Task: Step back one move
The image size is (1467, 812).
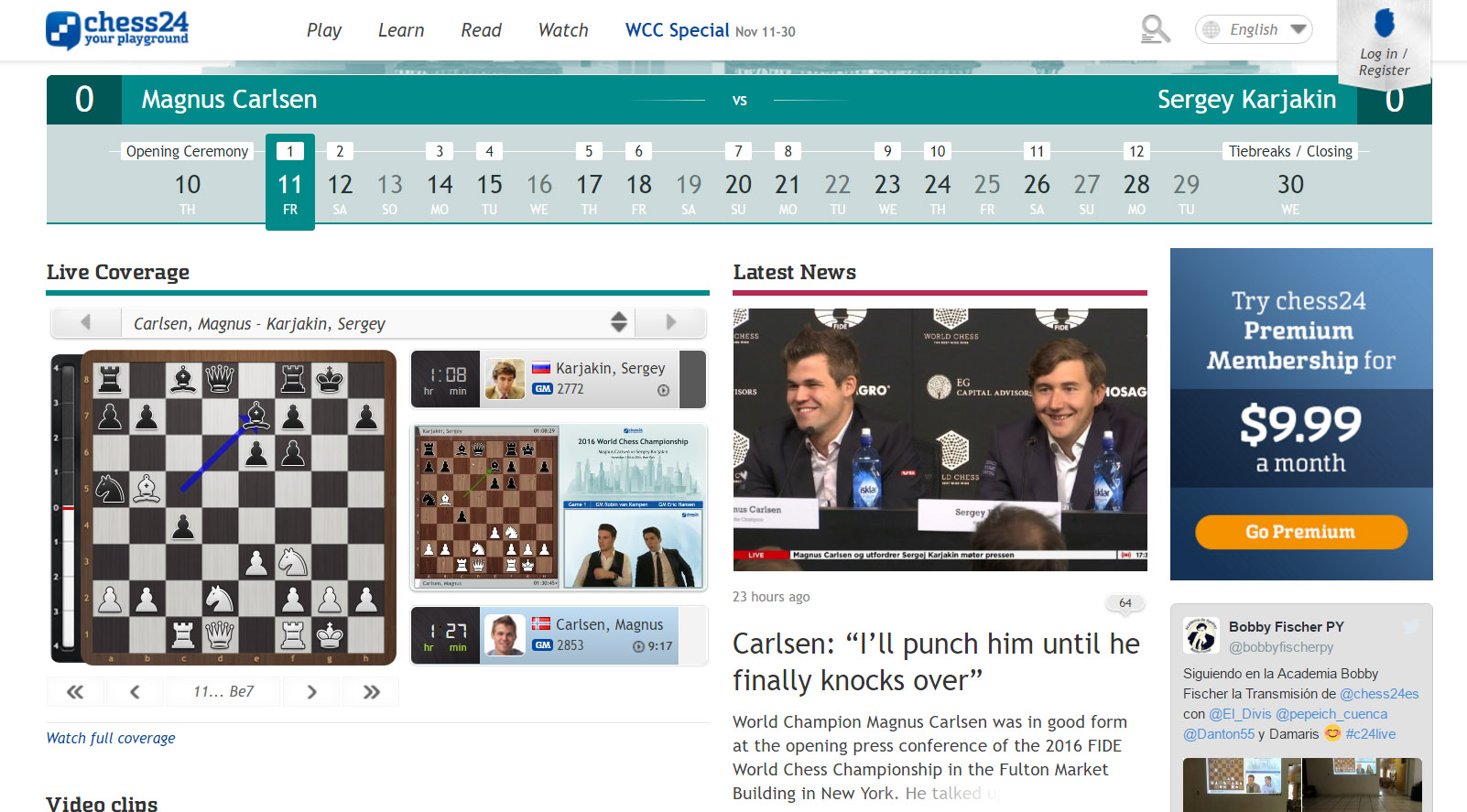Action: pos(135,692)
